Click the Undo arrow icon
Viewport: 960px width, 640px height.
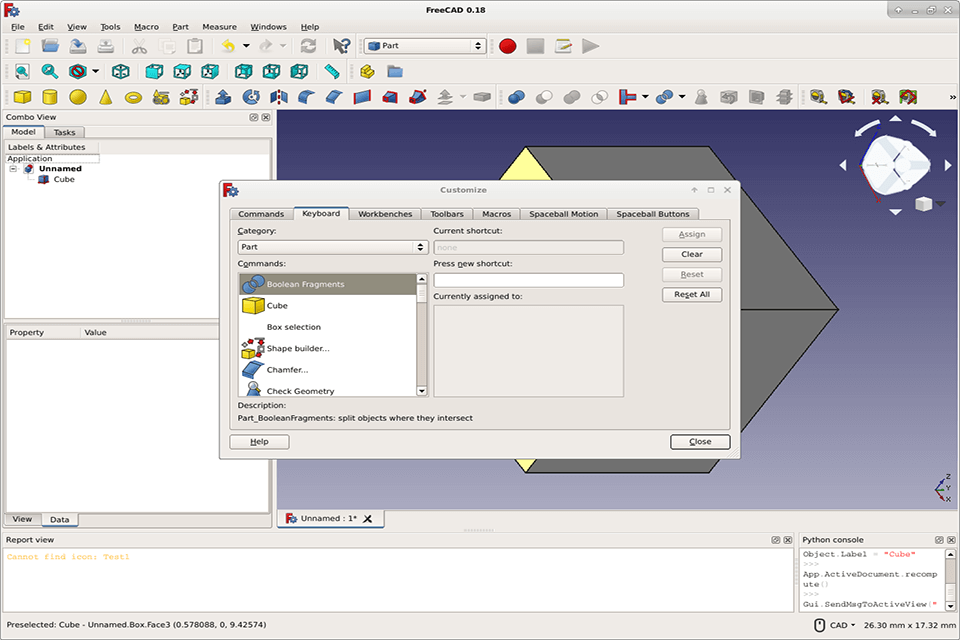[x=228, y=46]
